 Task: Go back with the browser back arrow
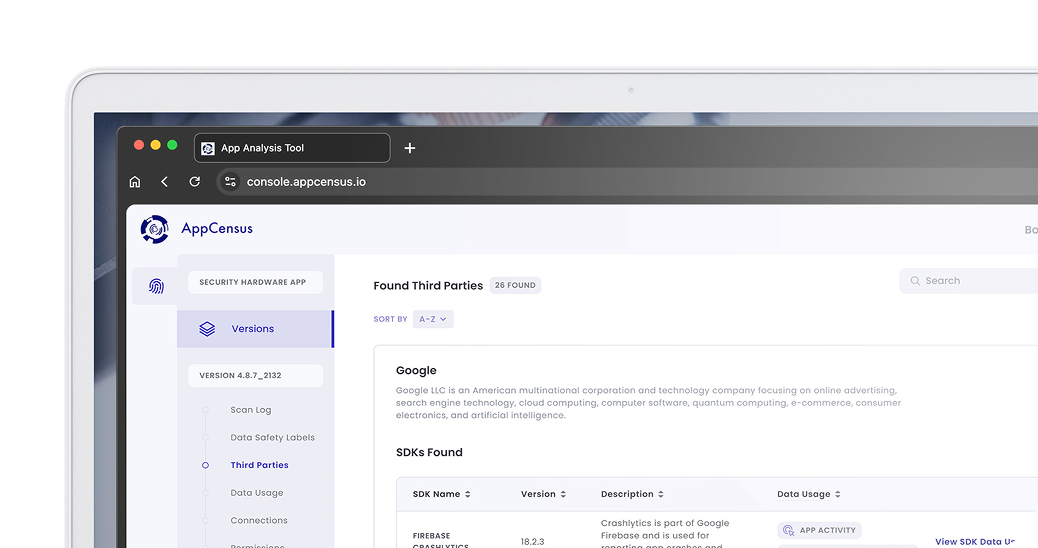click(164, 181)
